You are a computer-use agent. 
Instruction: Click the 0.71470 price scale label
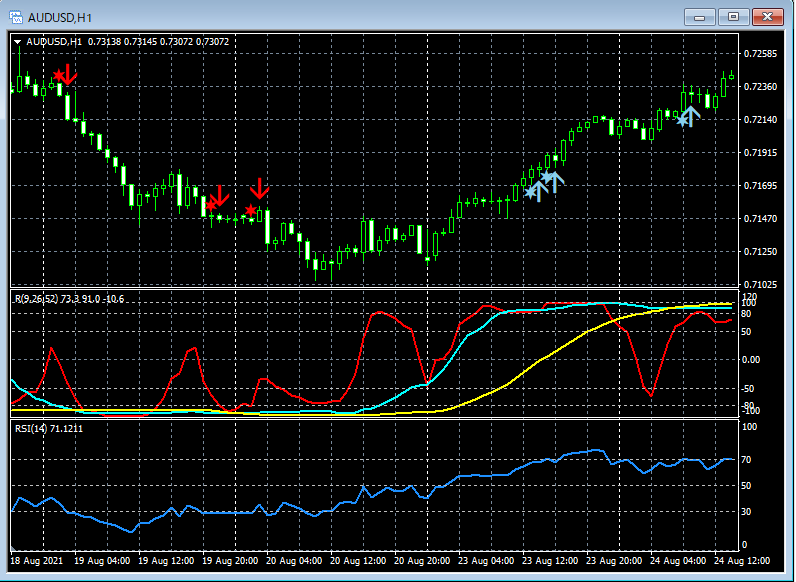(760, 219)
